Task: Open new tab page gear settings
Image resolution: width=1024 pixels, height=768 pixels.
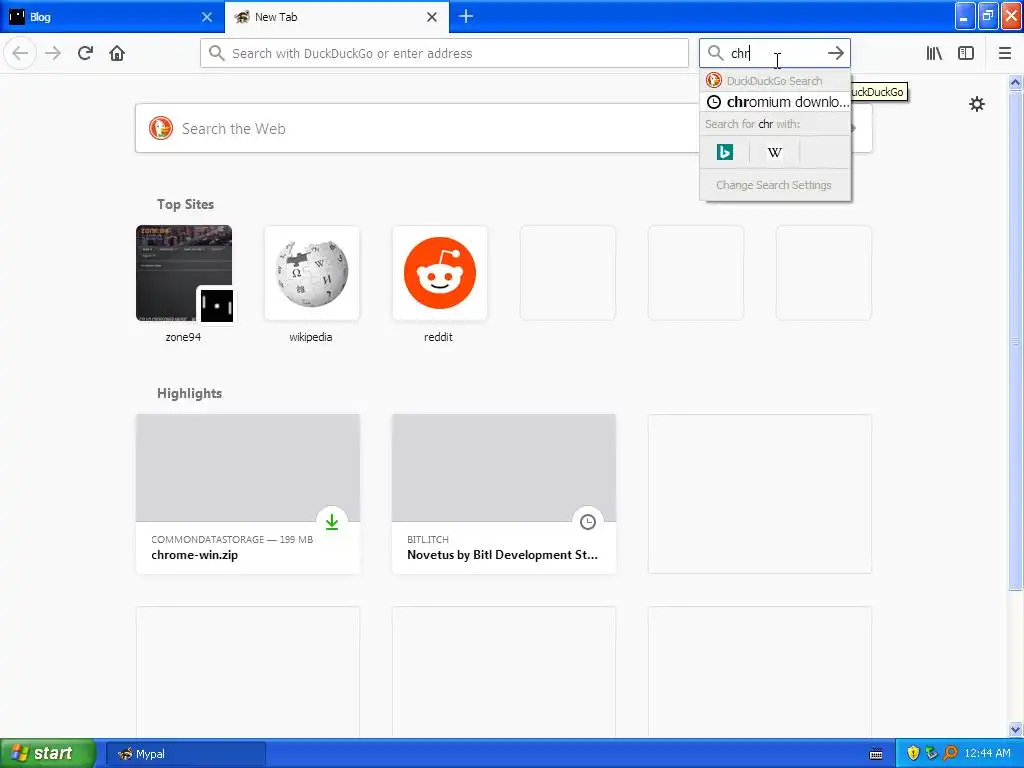Action: pyautogui.click(x=976, y=104)
